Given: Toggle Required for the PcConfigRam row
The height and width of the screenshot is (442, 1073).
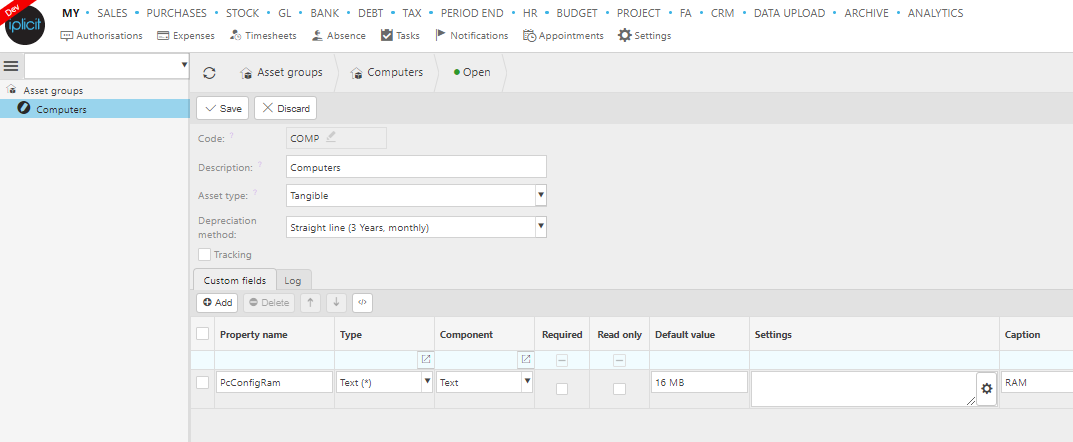Looking at the screenshot, I should point(562,389).
